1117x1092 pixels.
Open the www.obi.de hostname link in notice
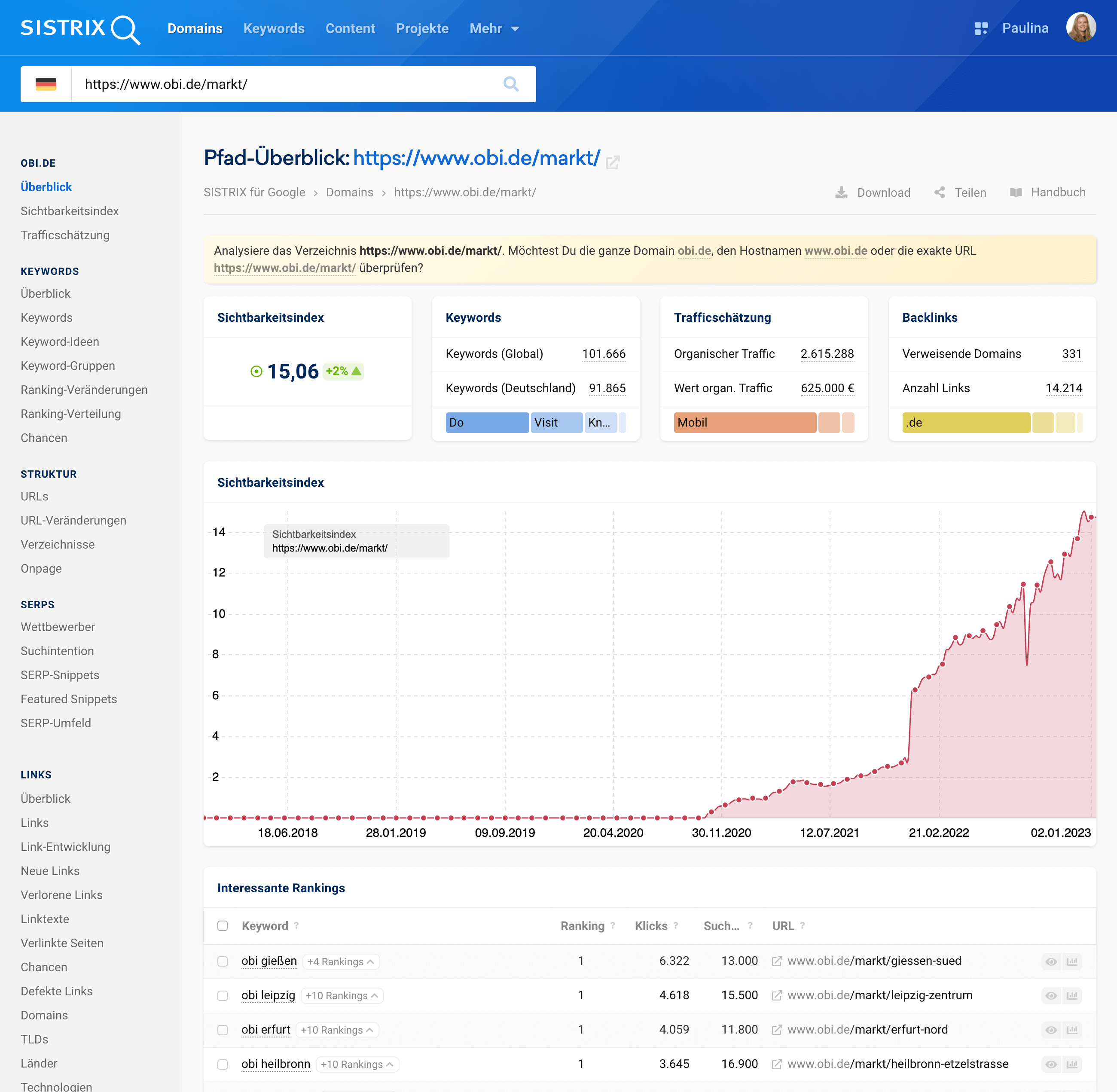[835, 250]
